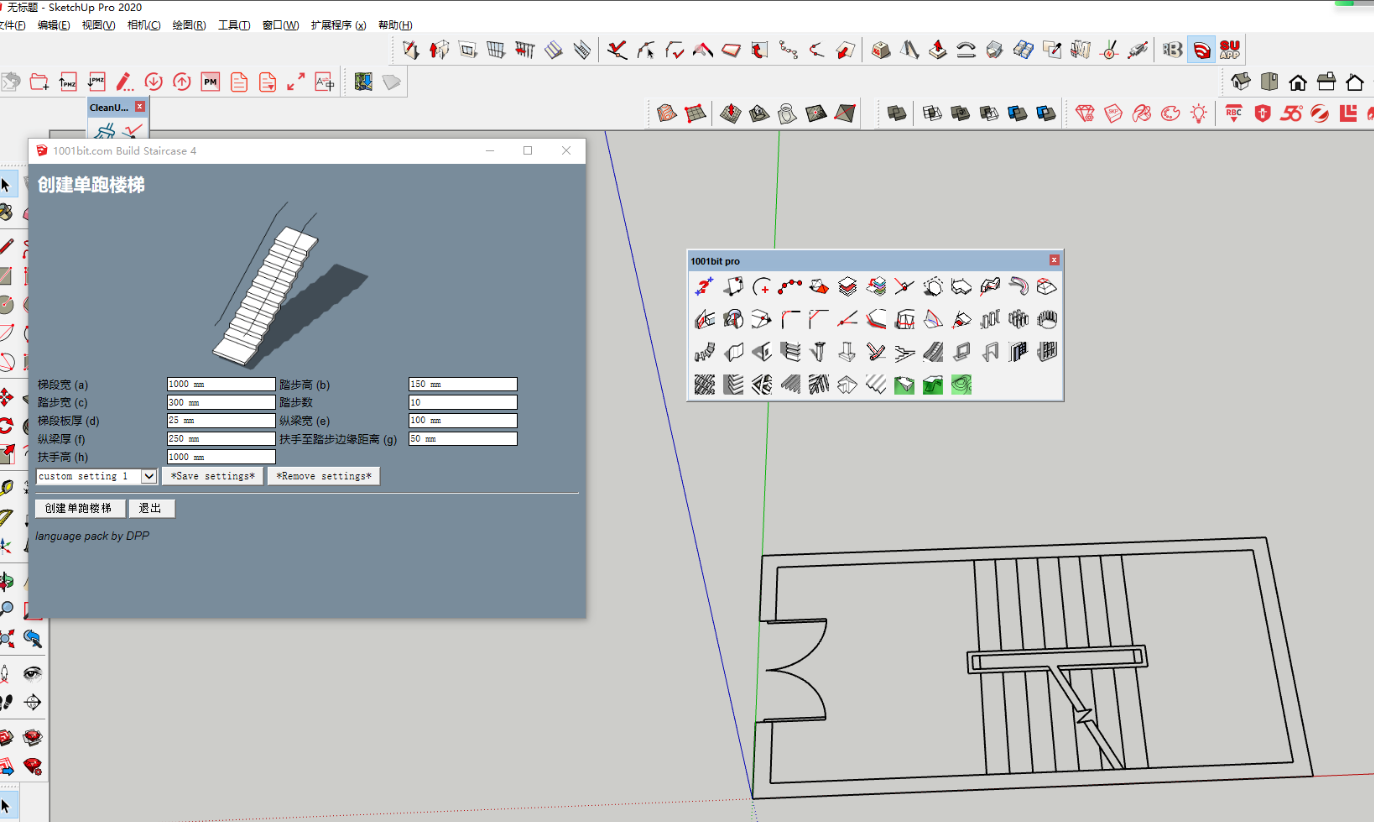This screenshot has width=1374, height=822.
Task: Click the red folder-plus icon in toolbar
Action: point(39,82)
